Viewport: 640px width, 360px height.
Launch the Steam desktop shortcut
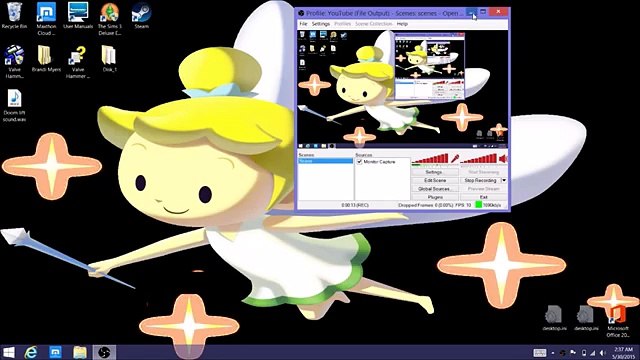pos(142,16)
